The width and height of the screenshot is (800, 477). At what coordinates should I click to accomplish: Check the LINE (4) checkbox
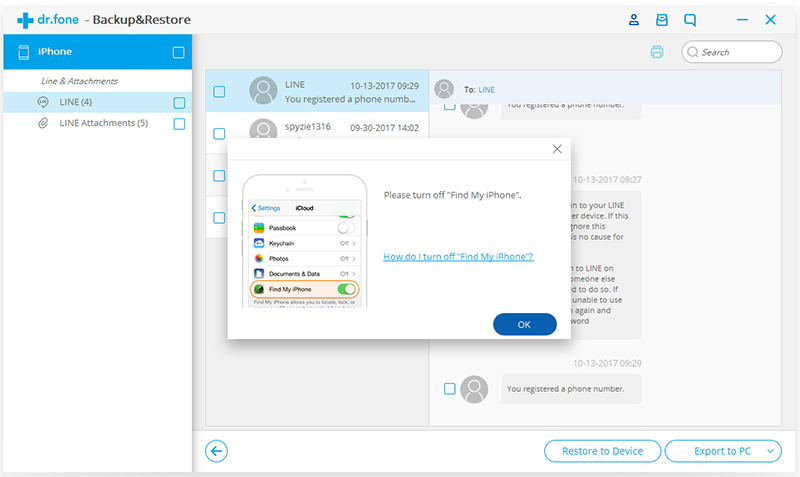[x=179, y=103]
